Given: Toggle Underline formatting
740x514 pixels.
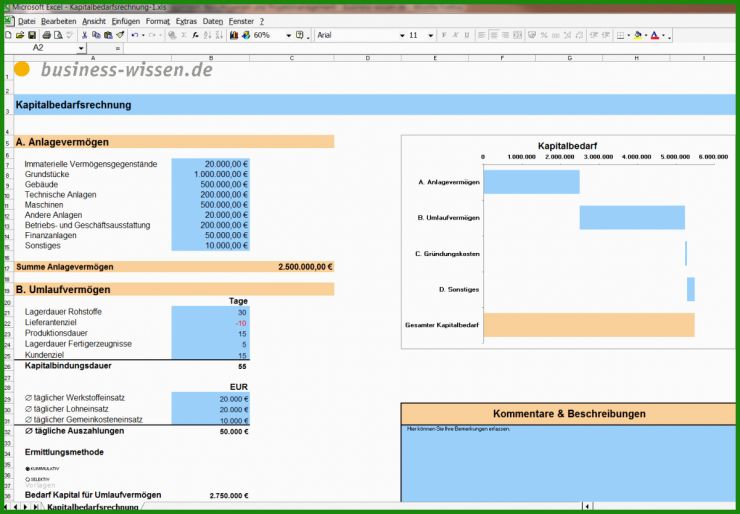Looking at the screenshot, I should [467, 35].
